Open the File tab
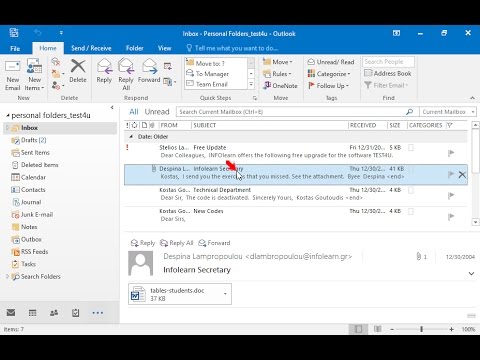This screenshot has height=360, width=480. (15, 48)
